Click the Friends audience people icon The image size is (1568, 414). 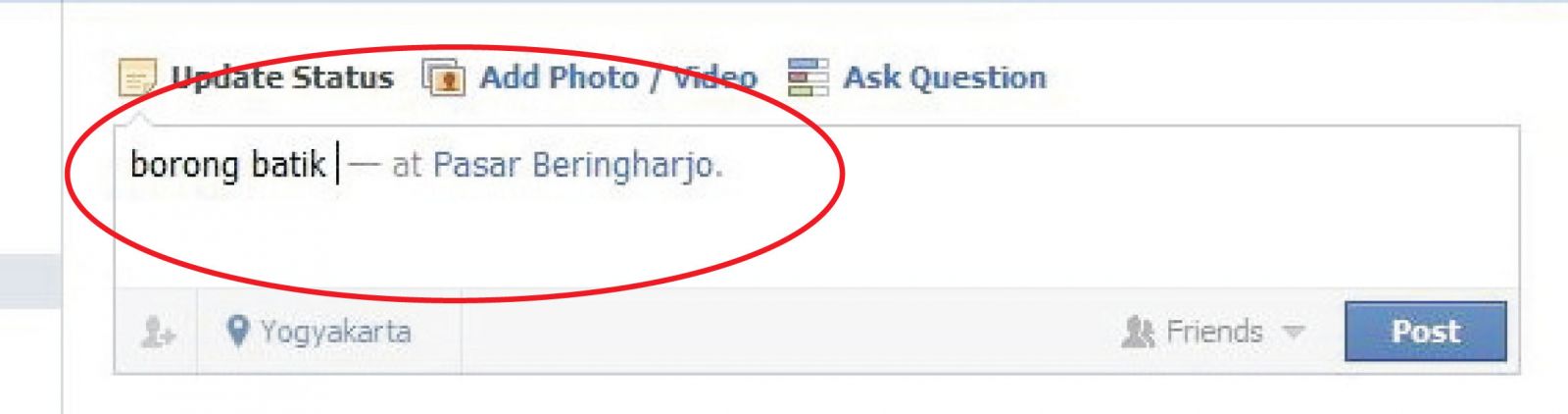(1137, 332)
